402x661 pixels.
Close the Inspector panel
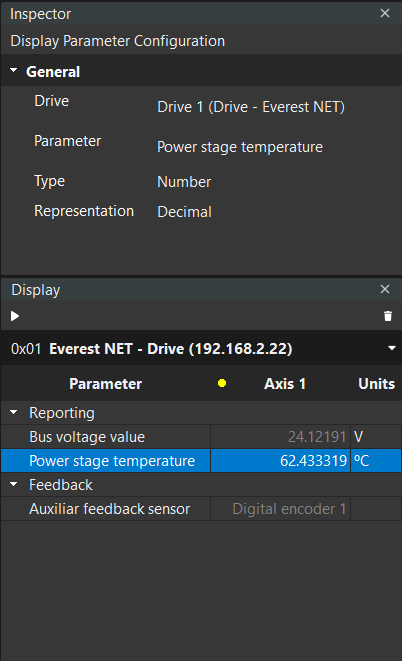click(385, 13)
